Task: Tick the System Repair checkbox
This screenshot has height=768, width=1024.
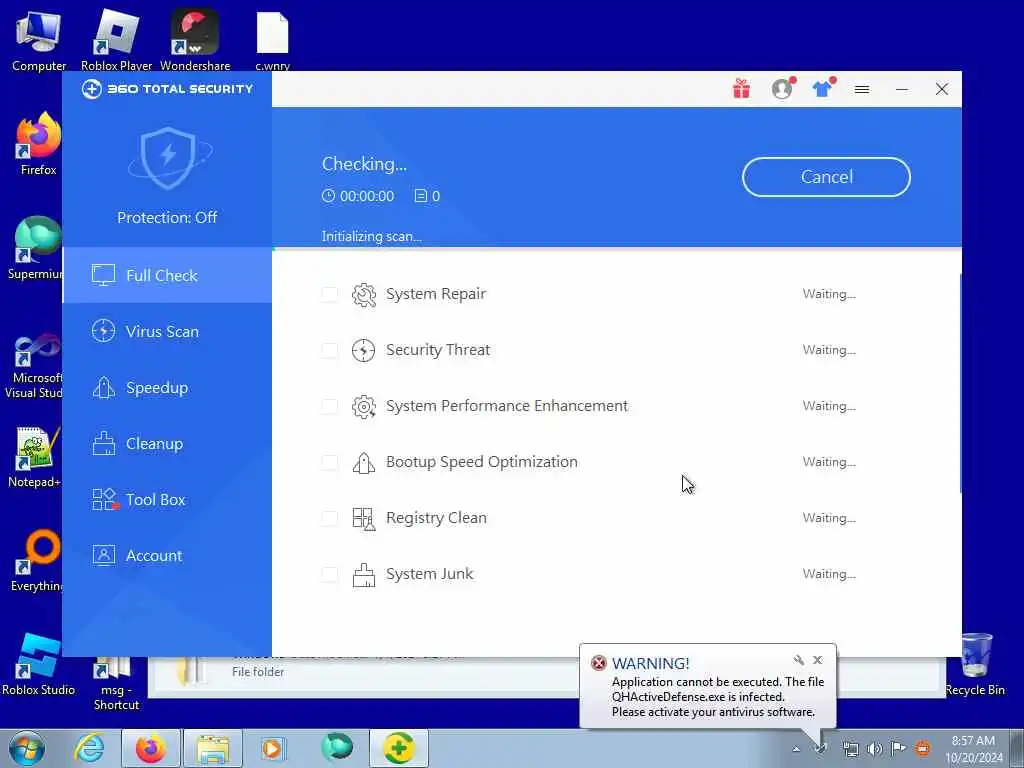Action: pyautogui.click(x=330, y=295)
